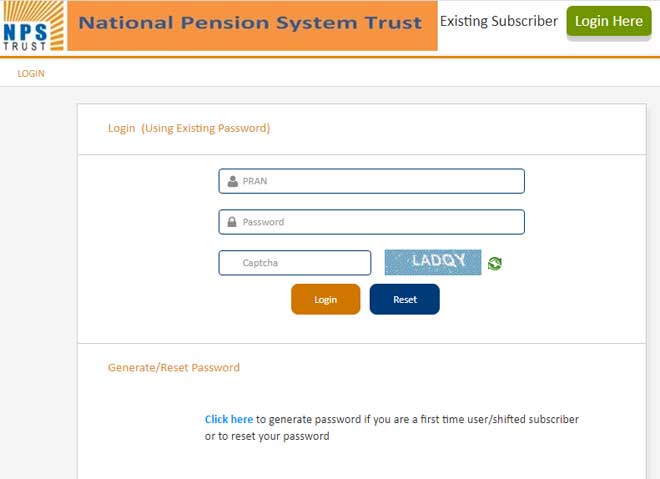Click the "Existing Subscriber" label
Image resolution: width=660 pixels, height=479 pixels.
tap(499, 21)
